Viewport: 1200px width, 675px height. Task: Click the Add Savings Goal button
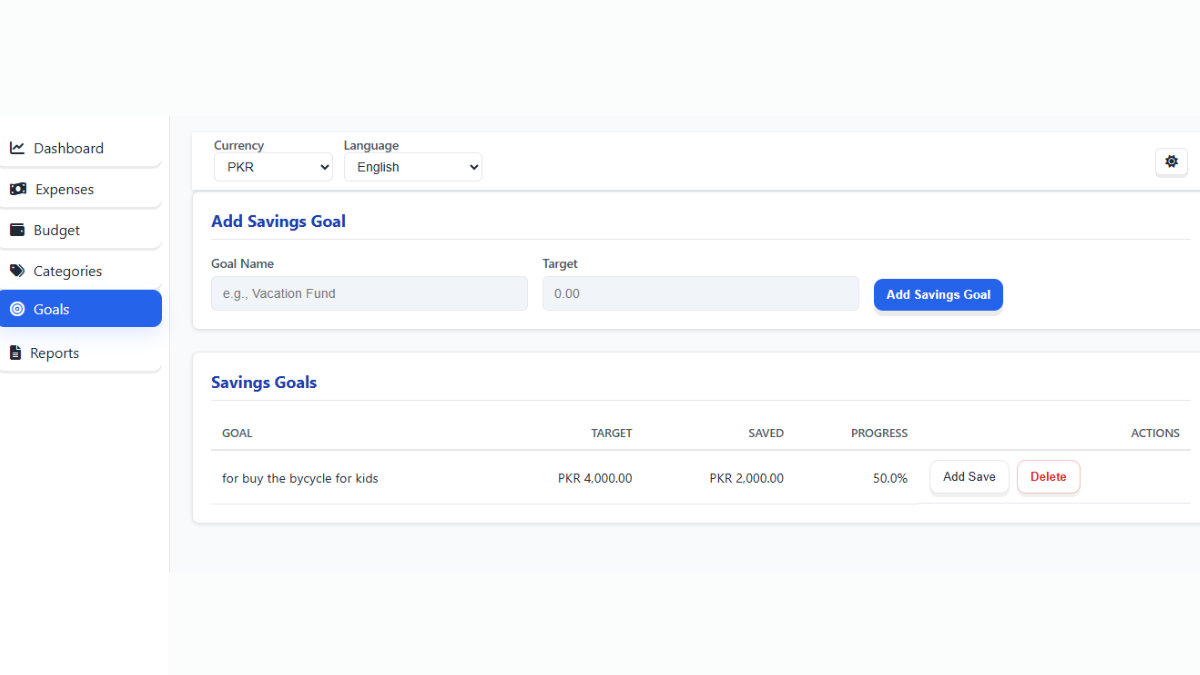pos(938,294)
